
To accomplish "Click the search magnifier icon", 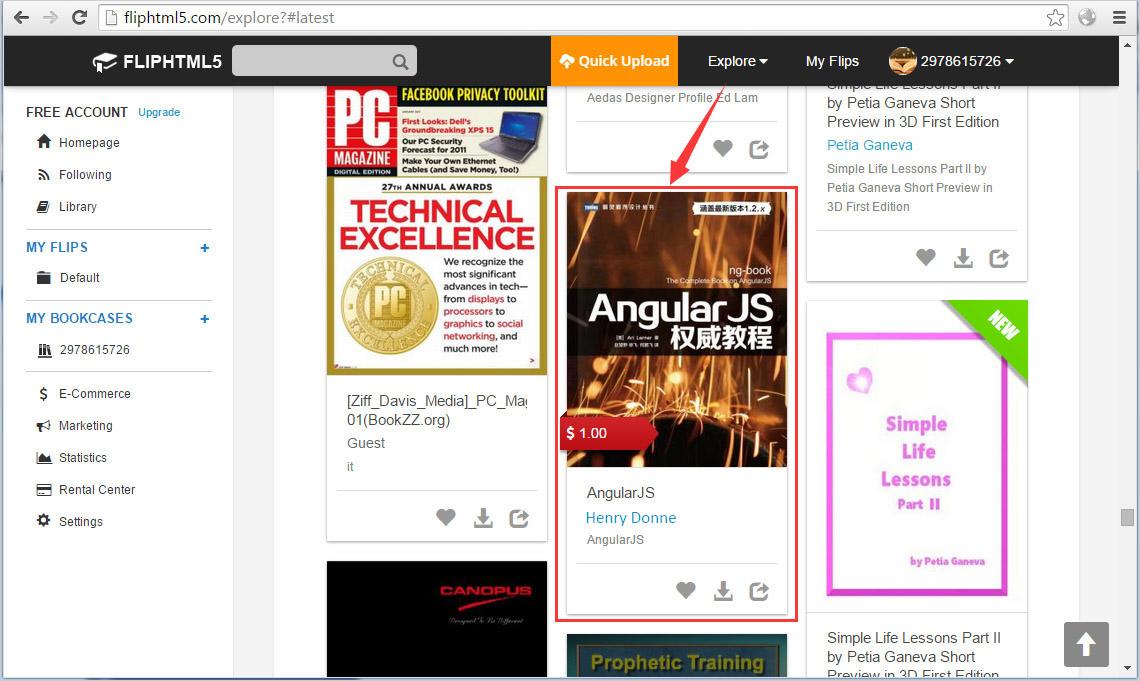I will (400, 62).
